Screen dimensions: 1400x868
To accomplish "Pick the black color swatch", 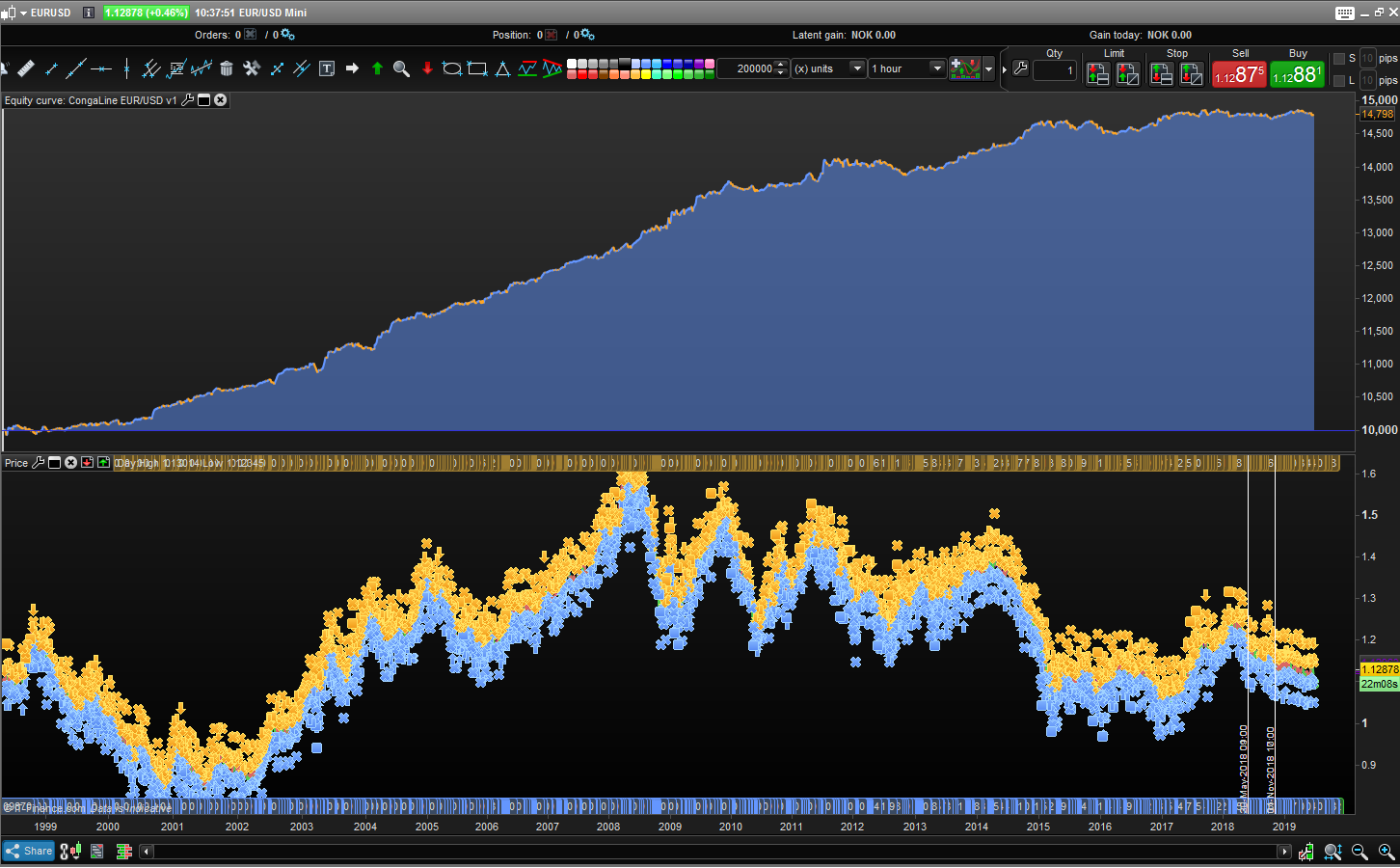I will pos(625,64).
